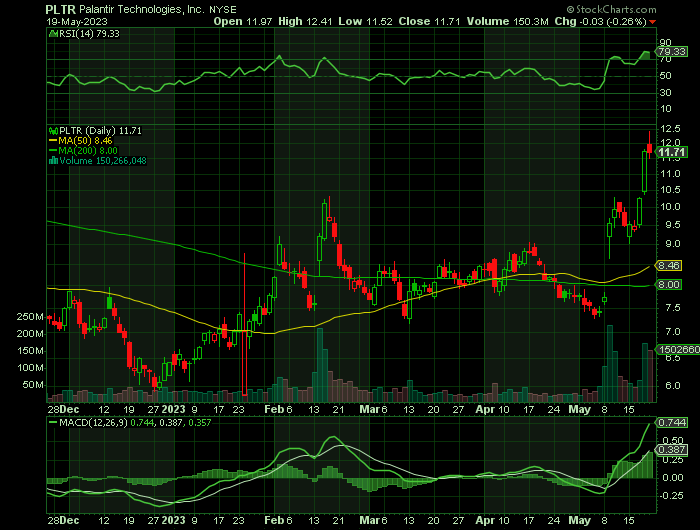Click the Palantir Technologies, Inc. company name
This screenshot has width=700, height=530.
(142, 9)
